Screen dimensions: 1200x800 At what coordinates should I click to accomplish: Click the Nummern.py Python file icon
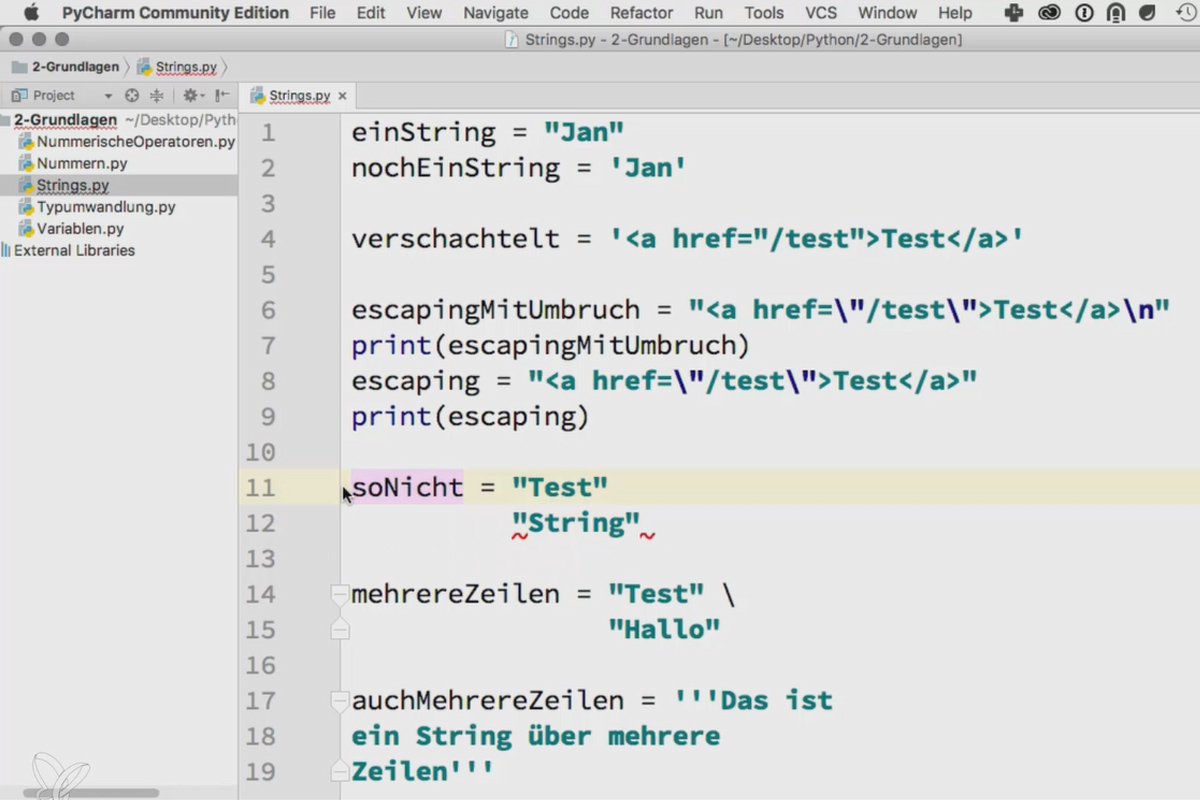click(x=27, y=164)
